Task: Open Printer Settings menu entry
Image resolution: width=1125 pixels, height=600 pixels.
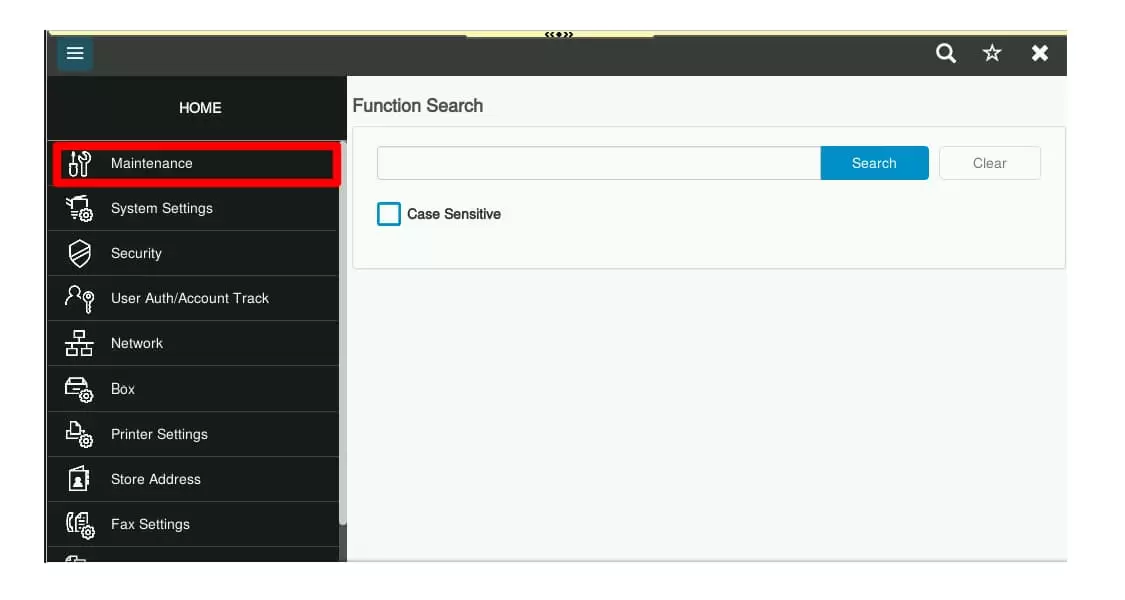Action: [193, 434]
